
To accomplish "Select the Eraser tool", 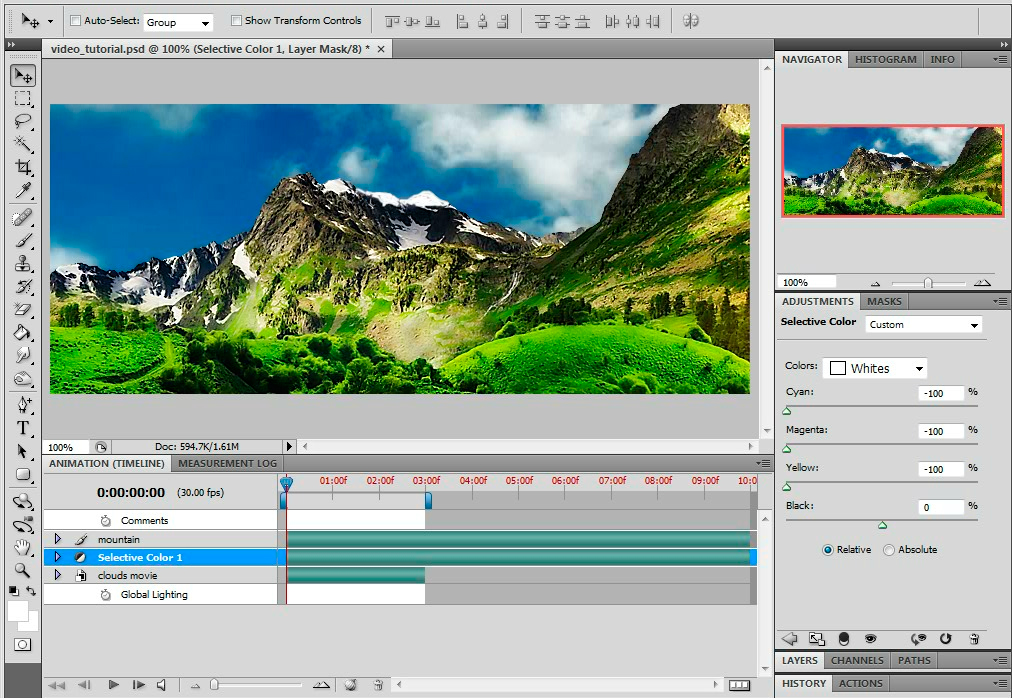I will point(23,309).
